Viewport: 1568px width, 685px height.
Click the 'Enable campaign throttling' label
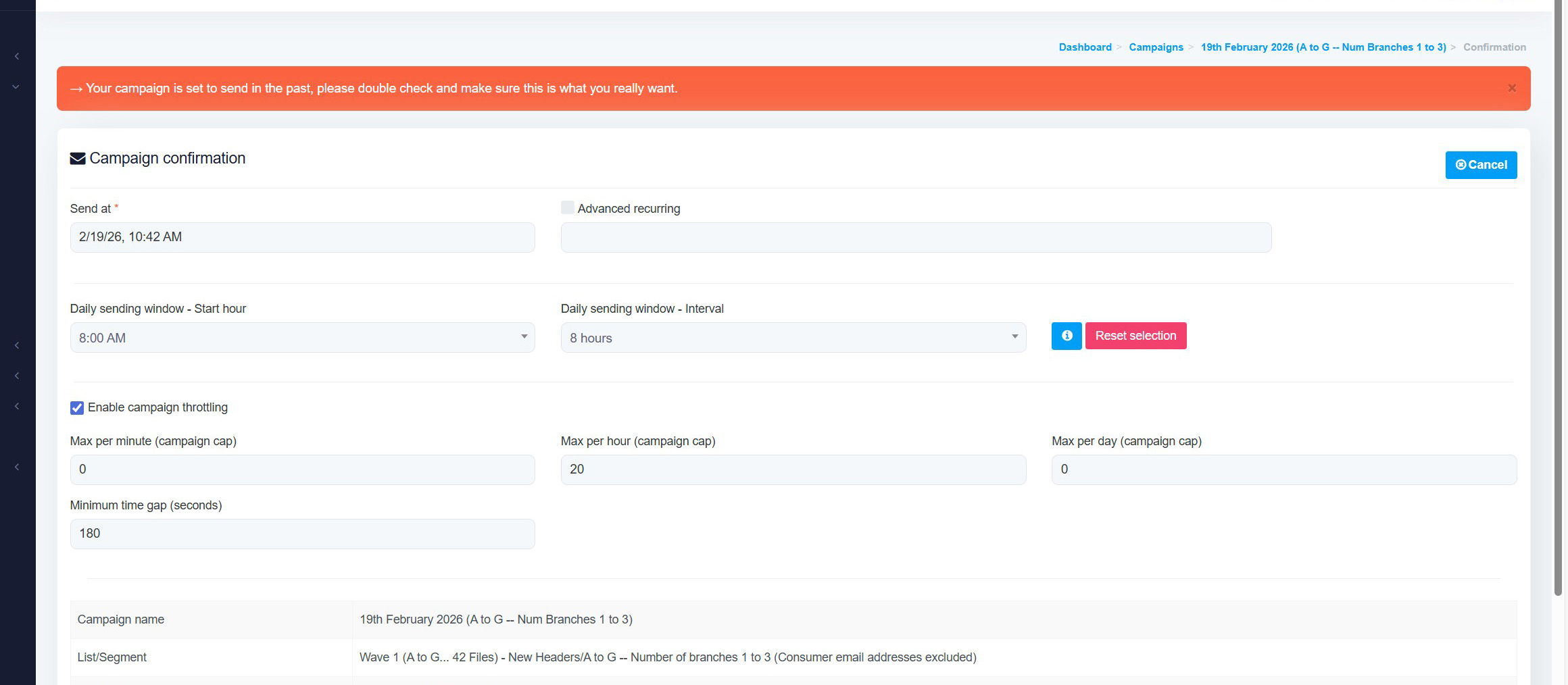[157, 407]
